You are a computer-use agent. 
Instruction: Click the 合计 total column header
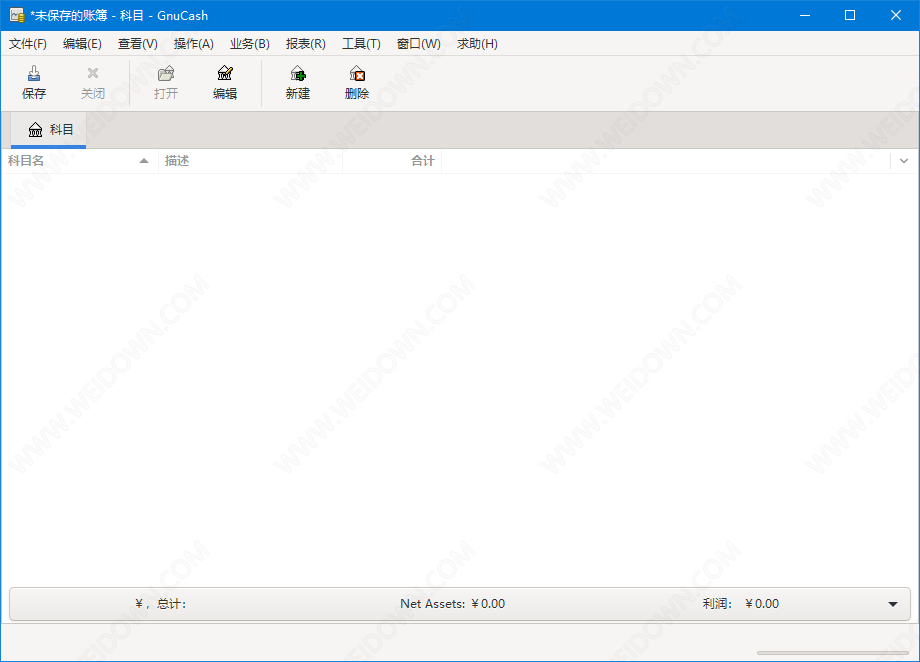click(392, 161)
